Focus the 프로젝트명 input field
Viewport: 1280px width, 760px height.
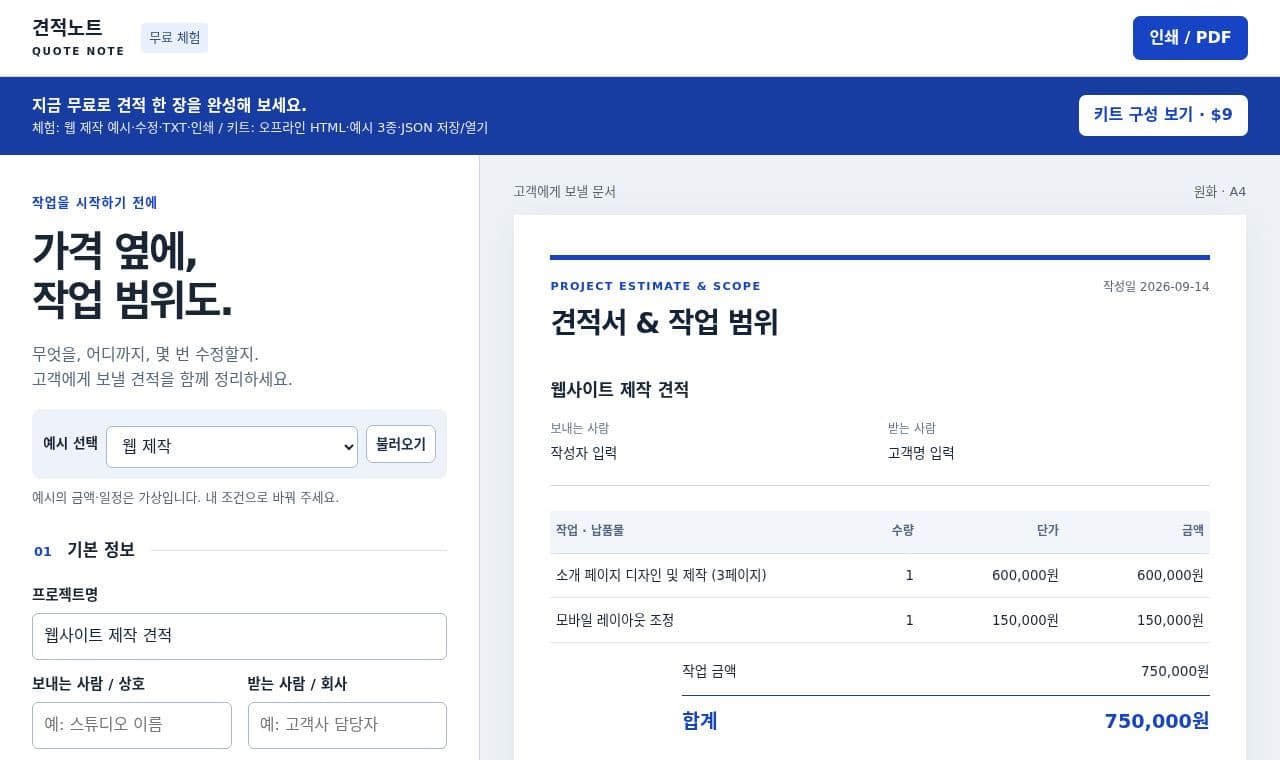click(239, 636)
